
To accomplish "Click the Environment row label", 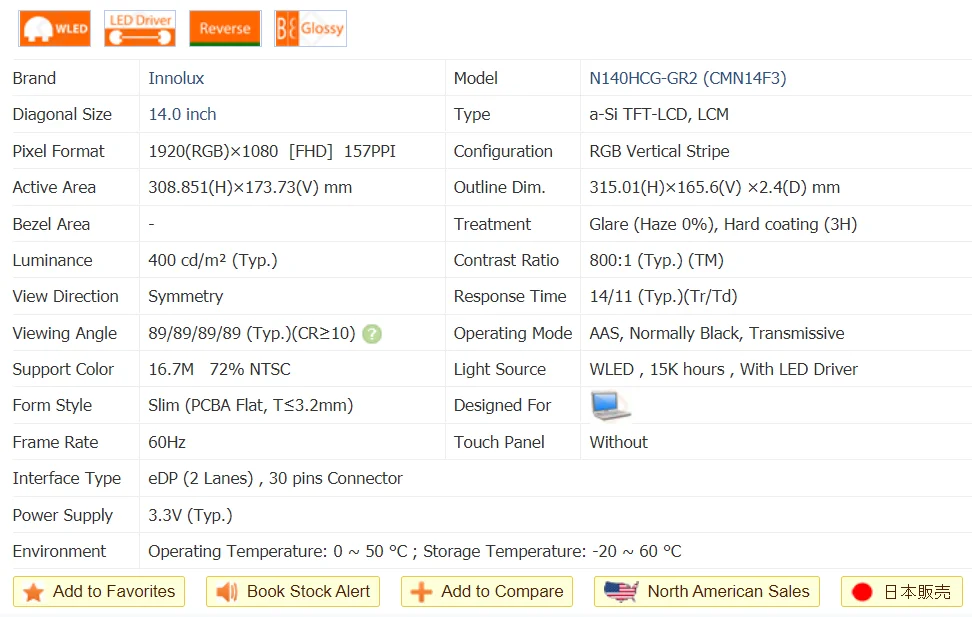I will [x=59, y=551].
